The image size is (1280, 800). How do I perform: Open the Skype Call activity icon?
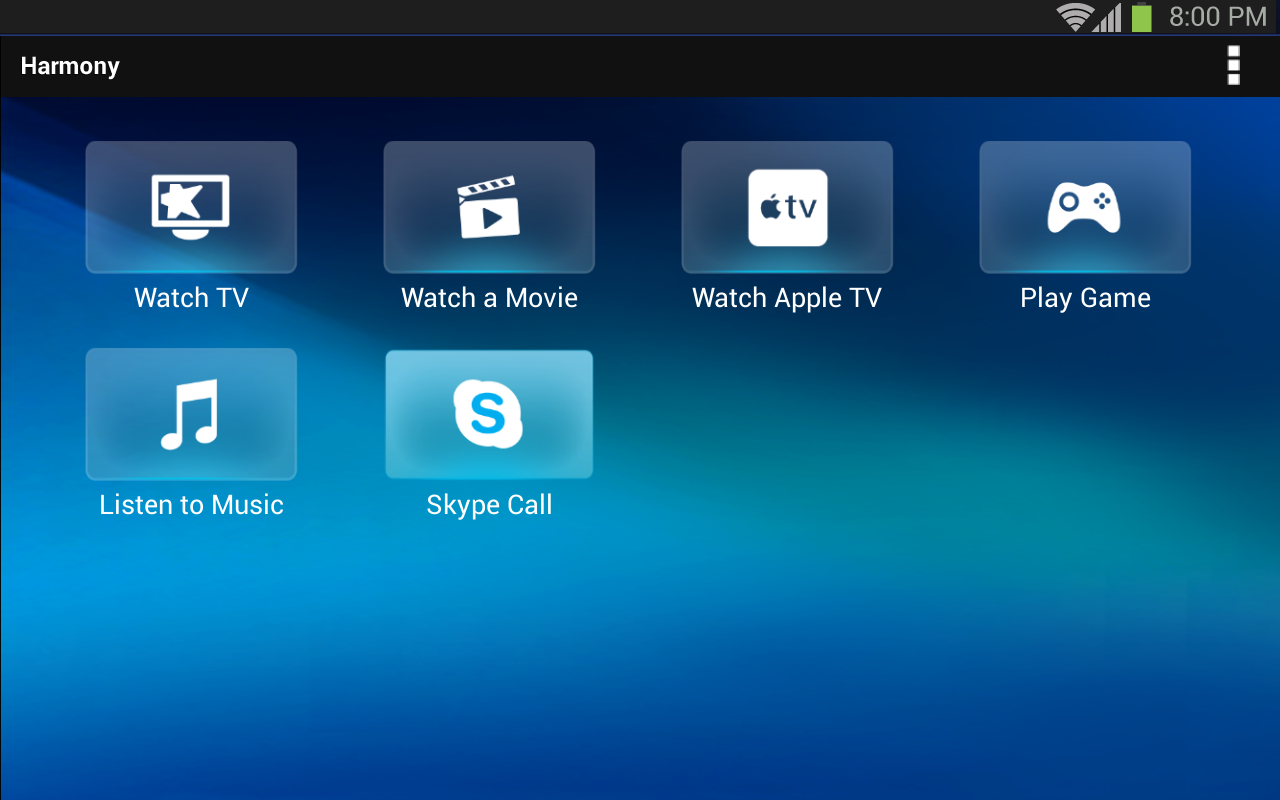click(x=488, y=413)
